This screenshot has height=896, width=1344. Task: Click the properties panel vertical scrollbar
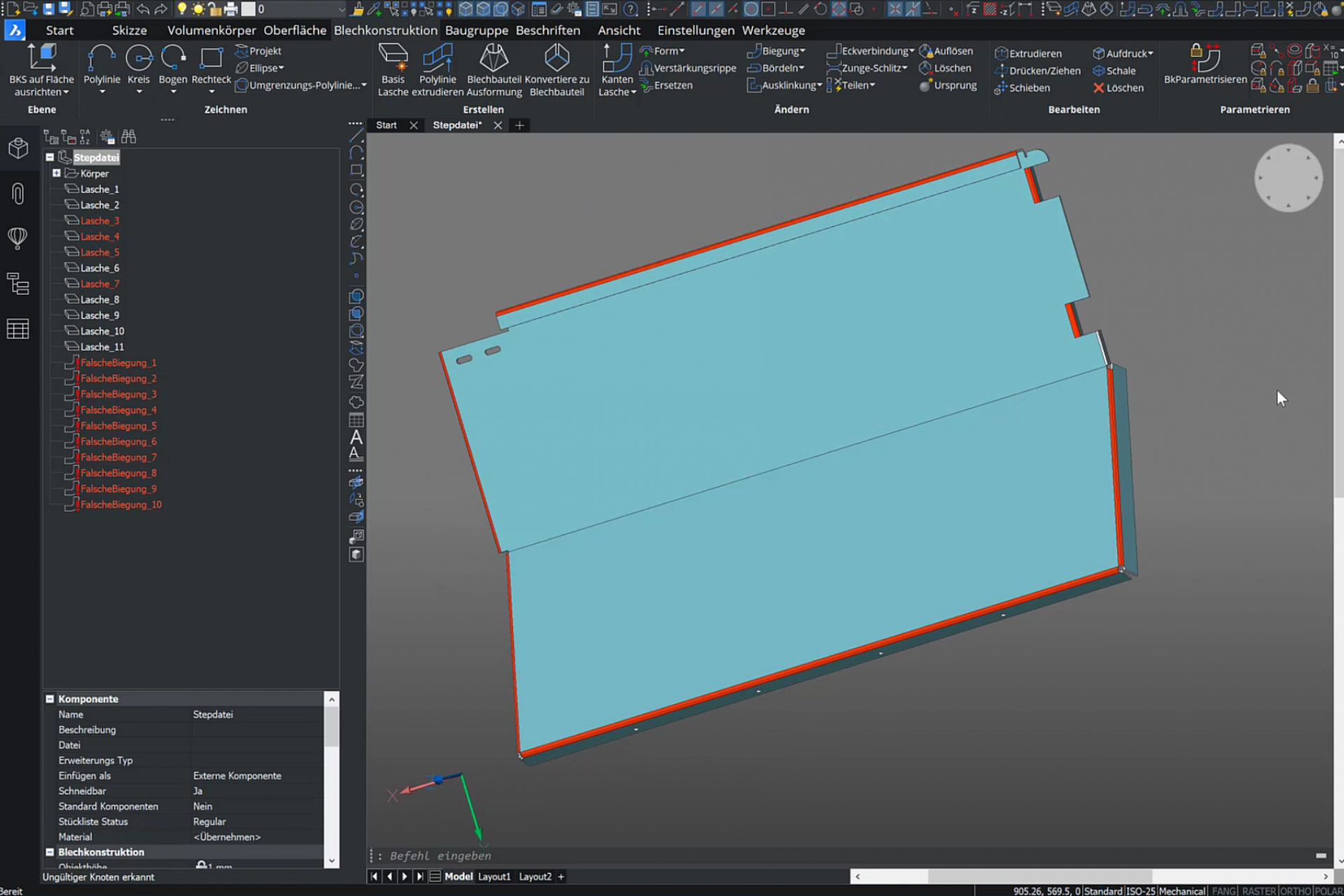[332, 780]
